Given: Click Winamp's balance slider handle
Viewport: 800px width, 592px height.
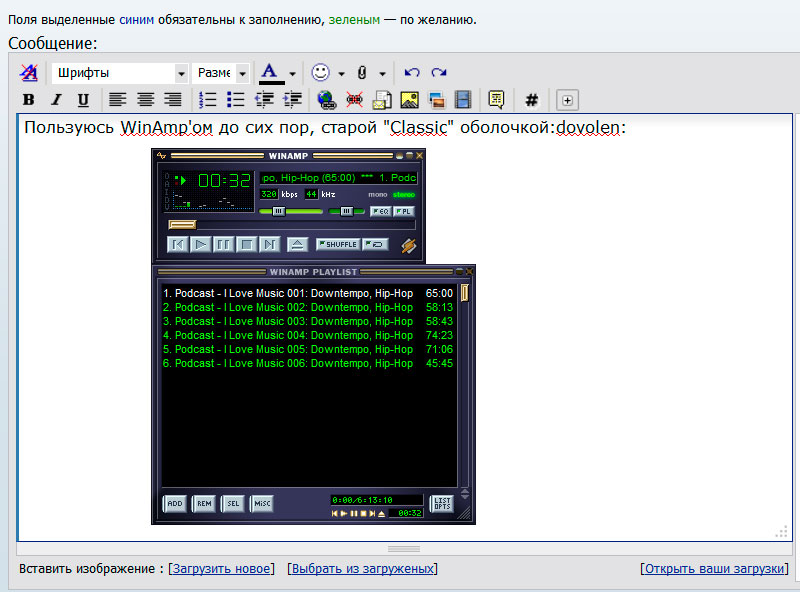Looking at the screenshot, I should 346,211.
